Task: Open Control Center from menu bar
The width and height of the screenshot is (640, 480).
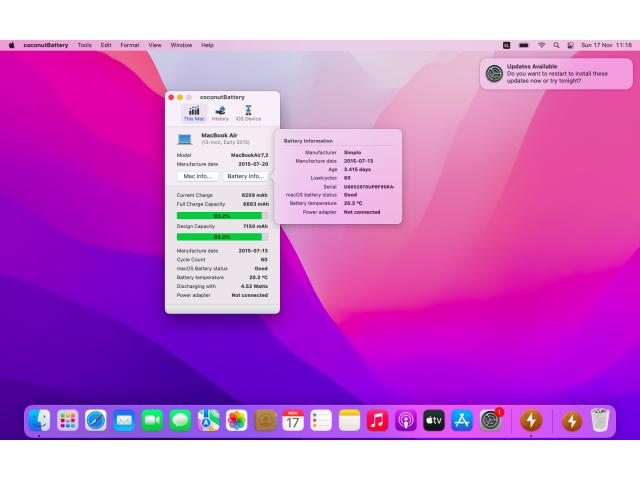Action: pos(571,45)
